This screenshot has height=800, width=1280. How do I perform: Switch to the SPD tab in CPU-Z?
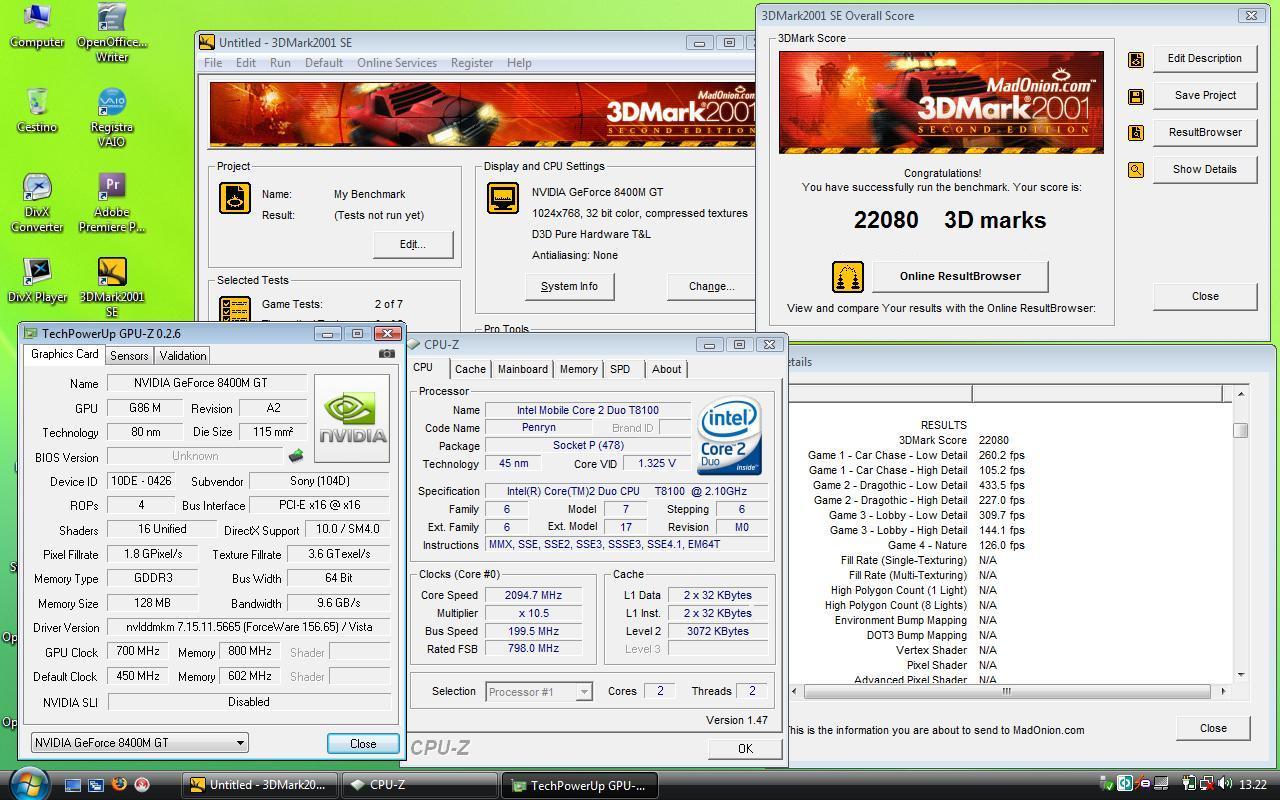(x=620, y=369)
